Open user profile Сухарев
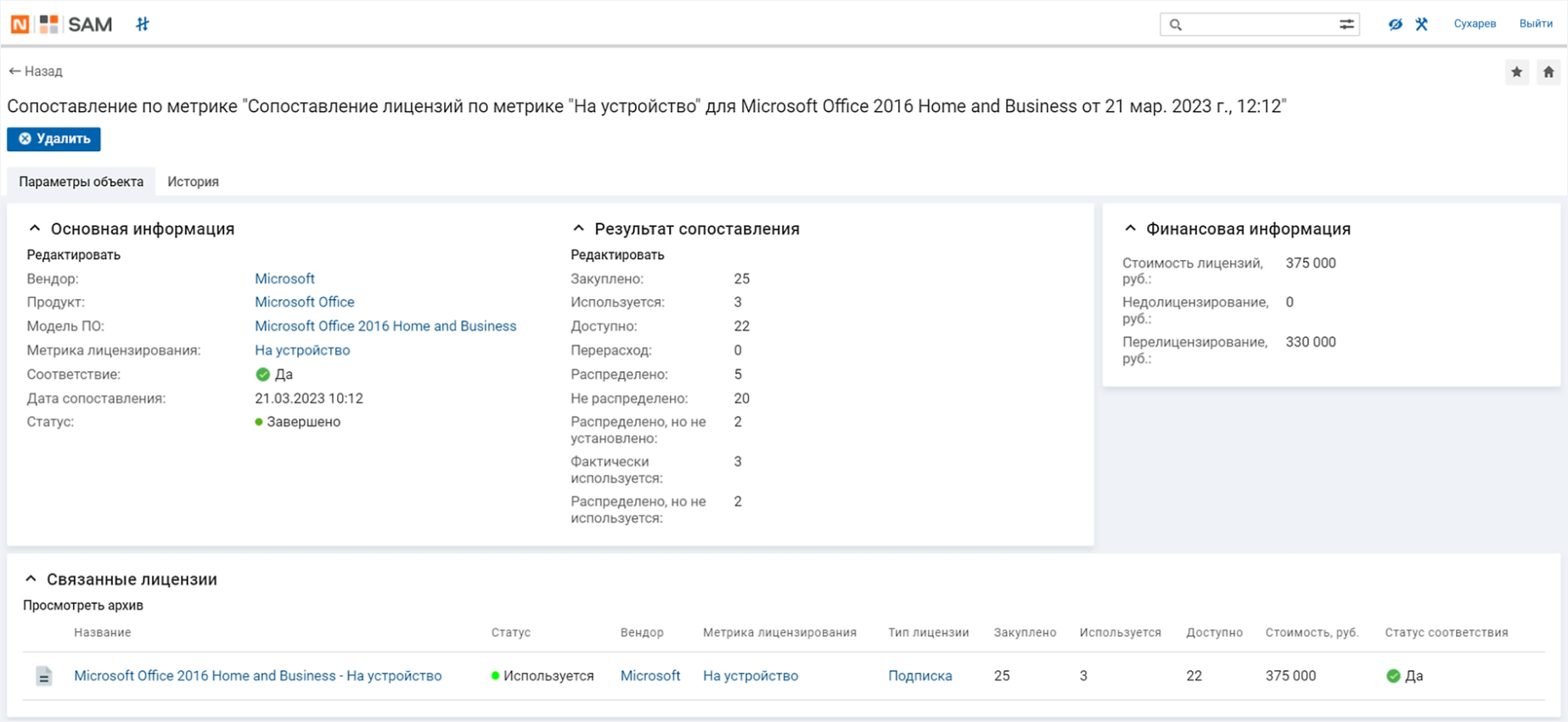Screen dimensions: 1568x722 tap(1475, 24)
